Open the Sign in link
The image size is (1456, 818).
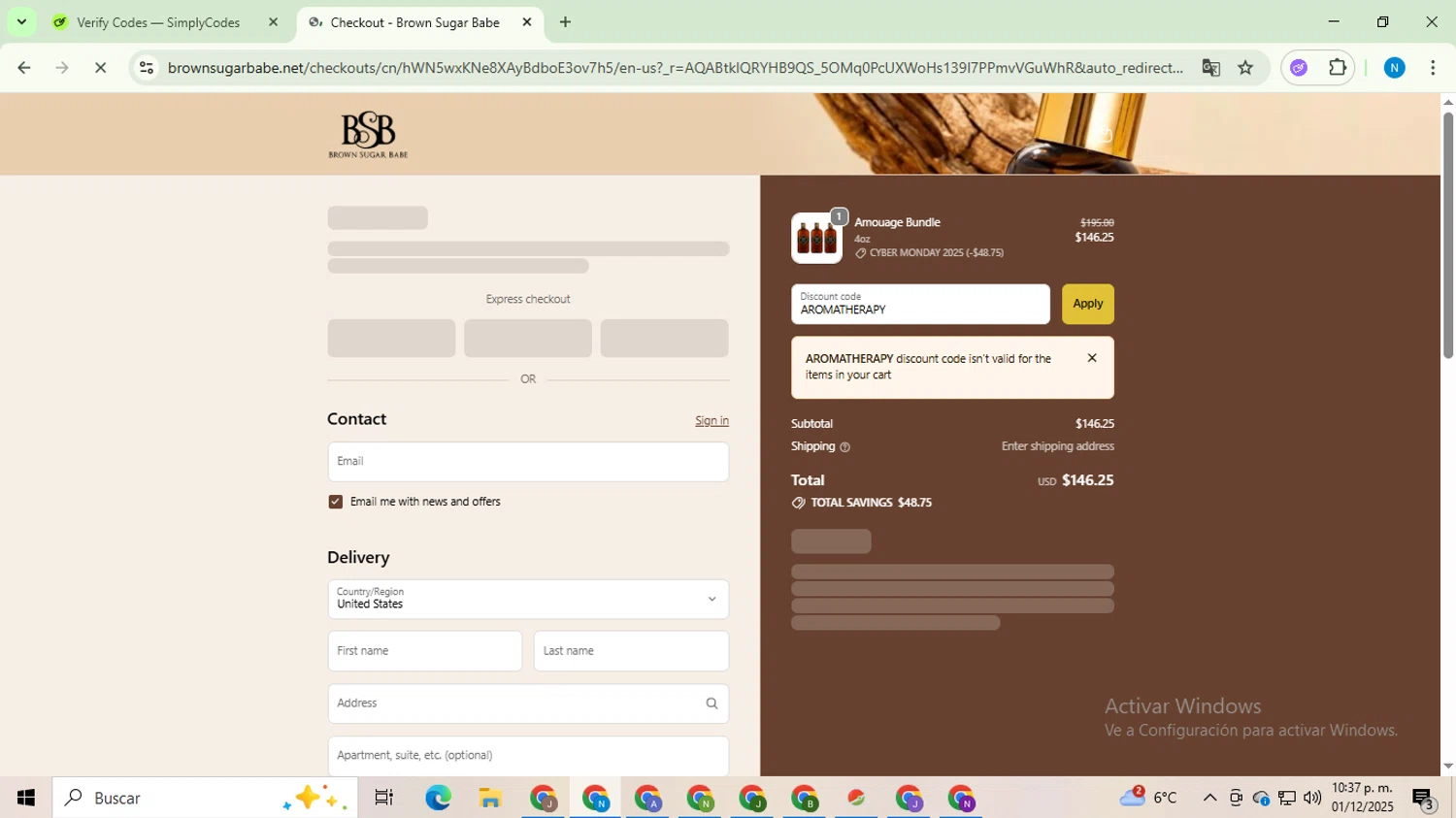(x=711, y=420)
